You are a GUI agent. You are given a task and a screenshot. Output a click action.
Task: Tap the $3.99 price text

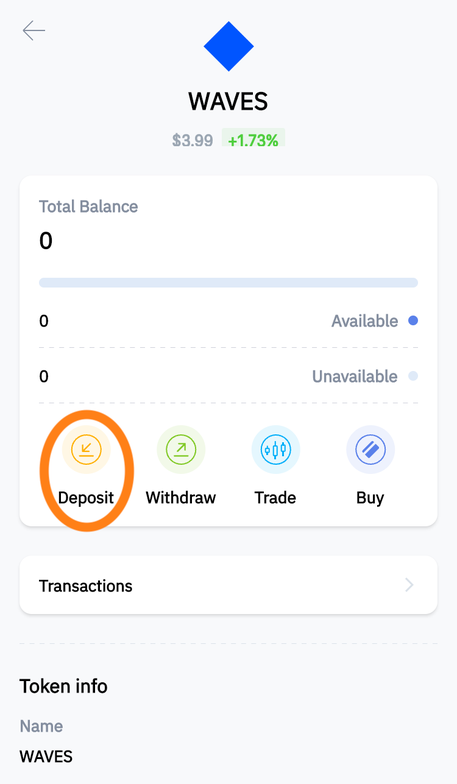(192, 140)
